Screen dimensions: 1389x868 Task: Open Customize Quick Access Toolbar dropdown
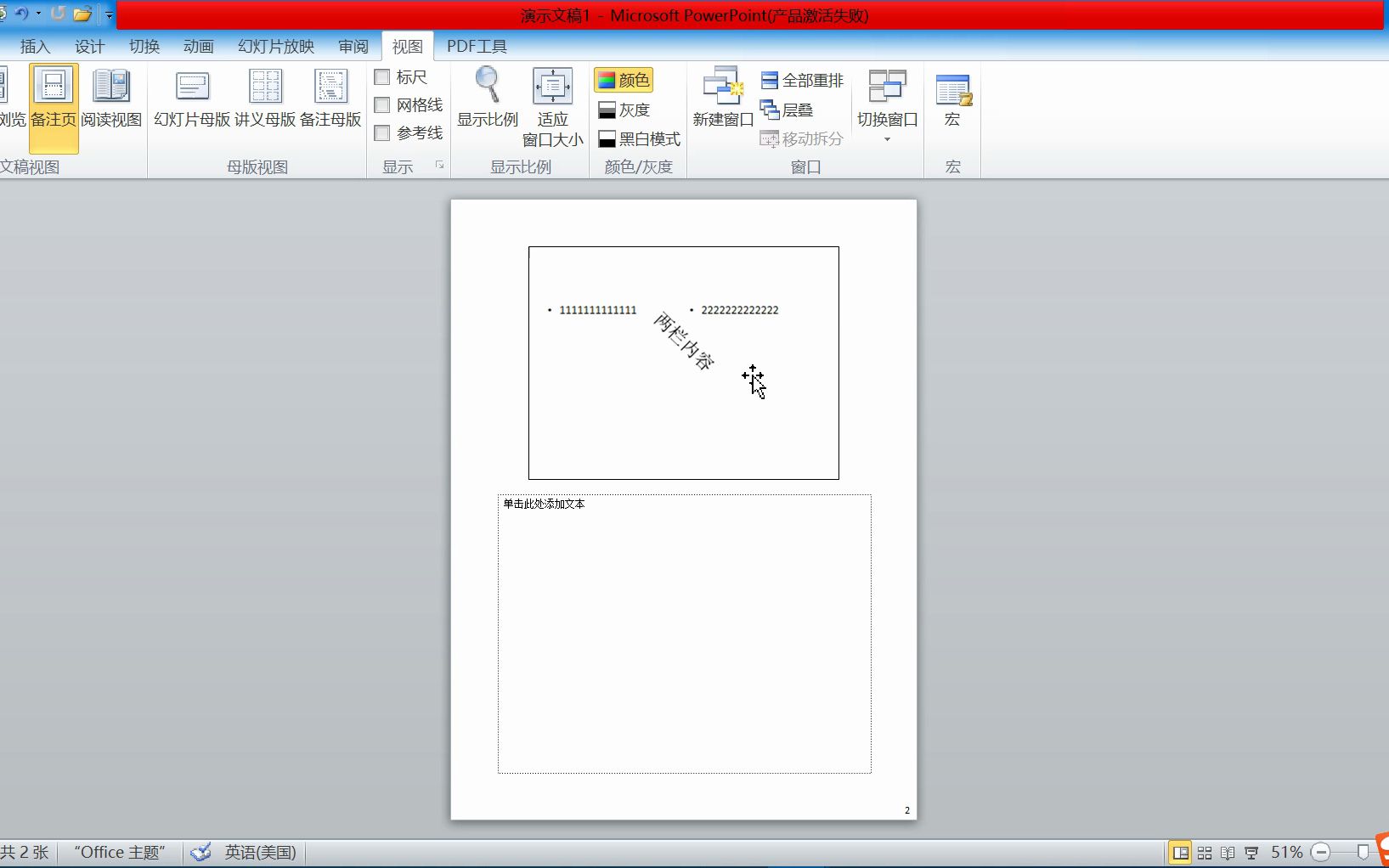110,14
